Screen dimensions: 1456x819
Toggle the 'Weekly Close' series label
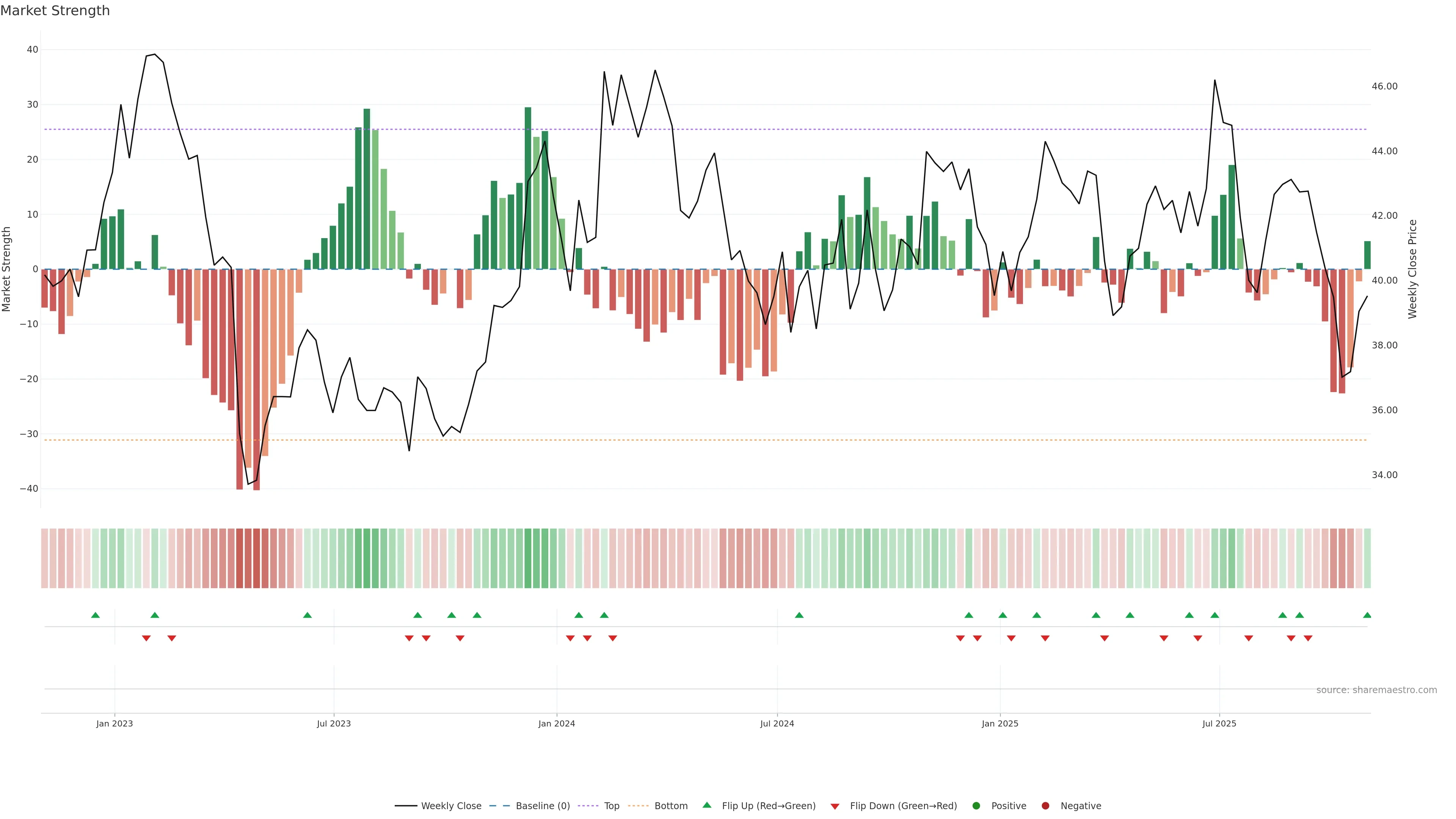[x=451, y=806]
